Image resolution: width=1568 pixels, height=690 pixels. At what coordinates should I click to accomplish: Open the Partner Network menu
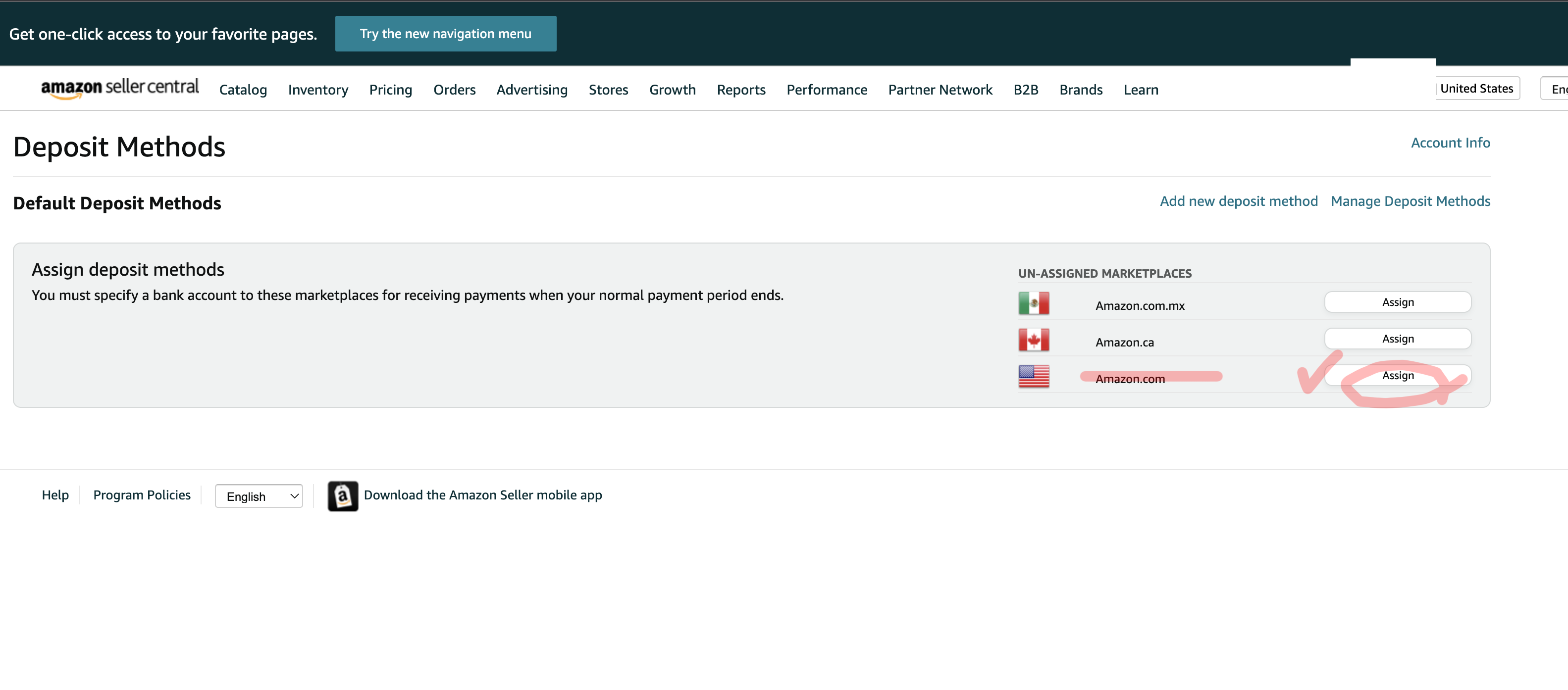coord(940,90)
